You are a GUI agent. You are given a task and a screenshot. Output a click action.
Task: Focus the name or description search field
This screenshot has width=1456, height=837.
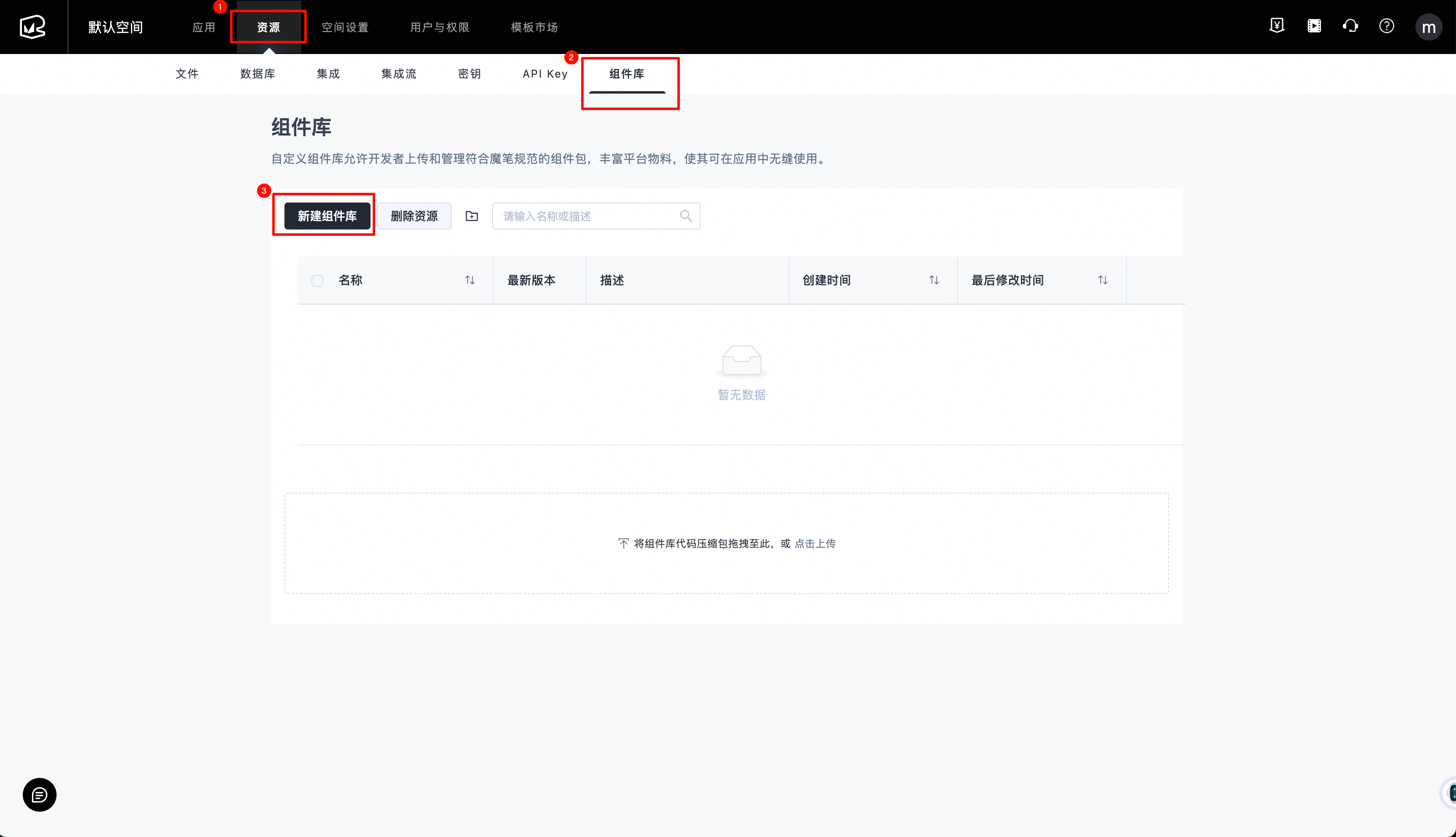click(x=587, y=216)
